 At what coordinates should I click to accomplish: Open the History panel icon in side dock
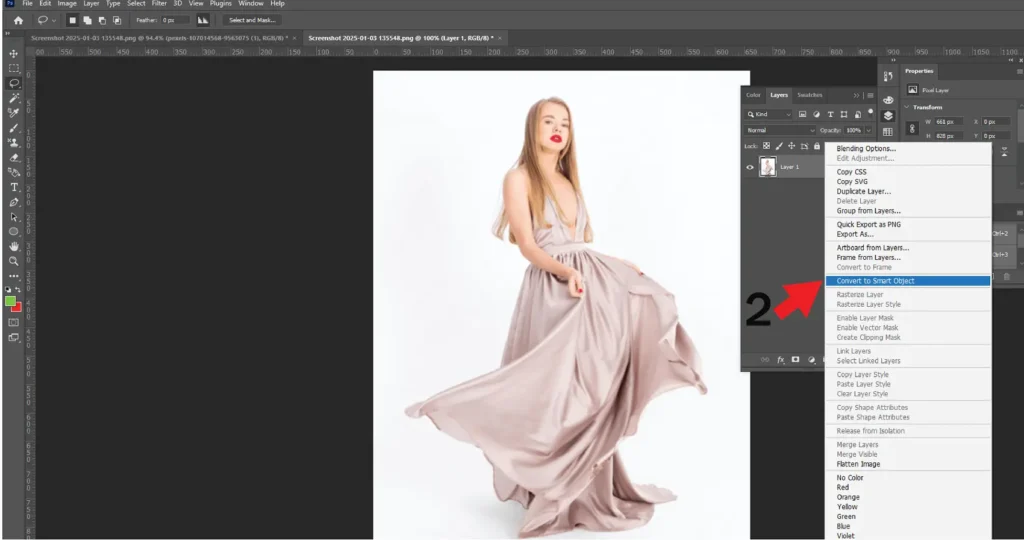click(888, 76)
